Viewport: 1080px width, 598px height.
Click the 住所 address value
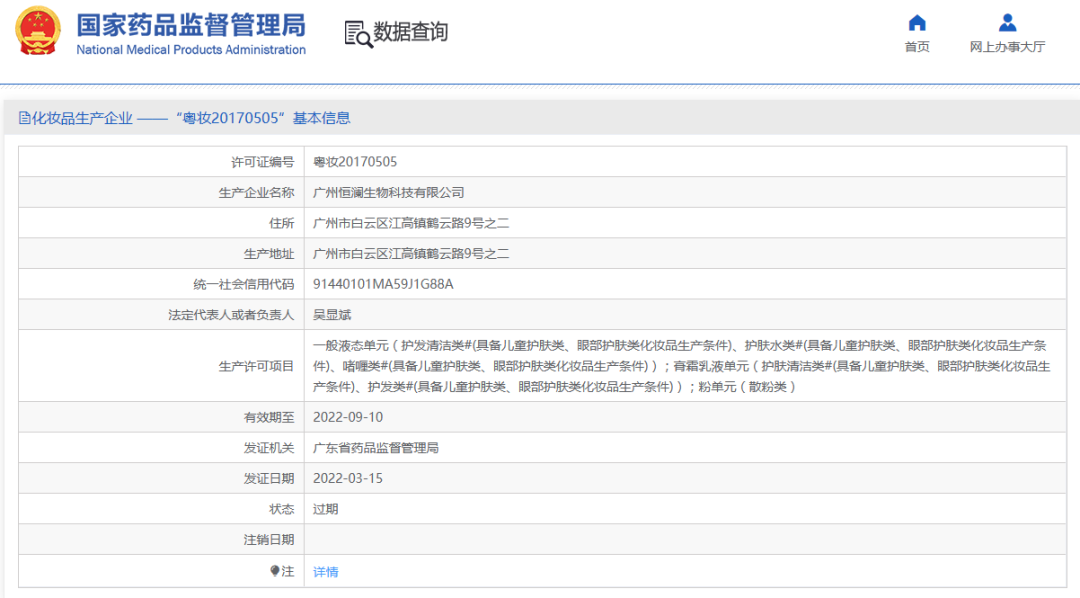pos(411,223)
